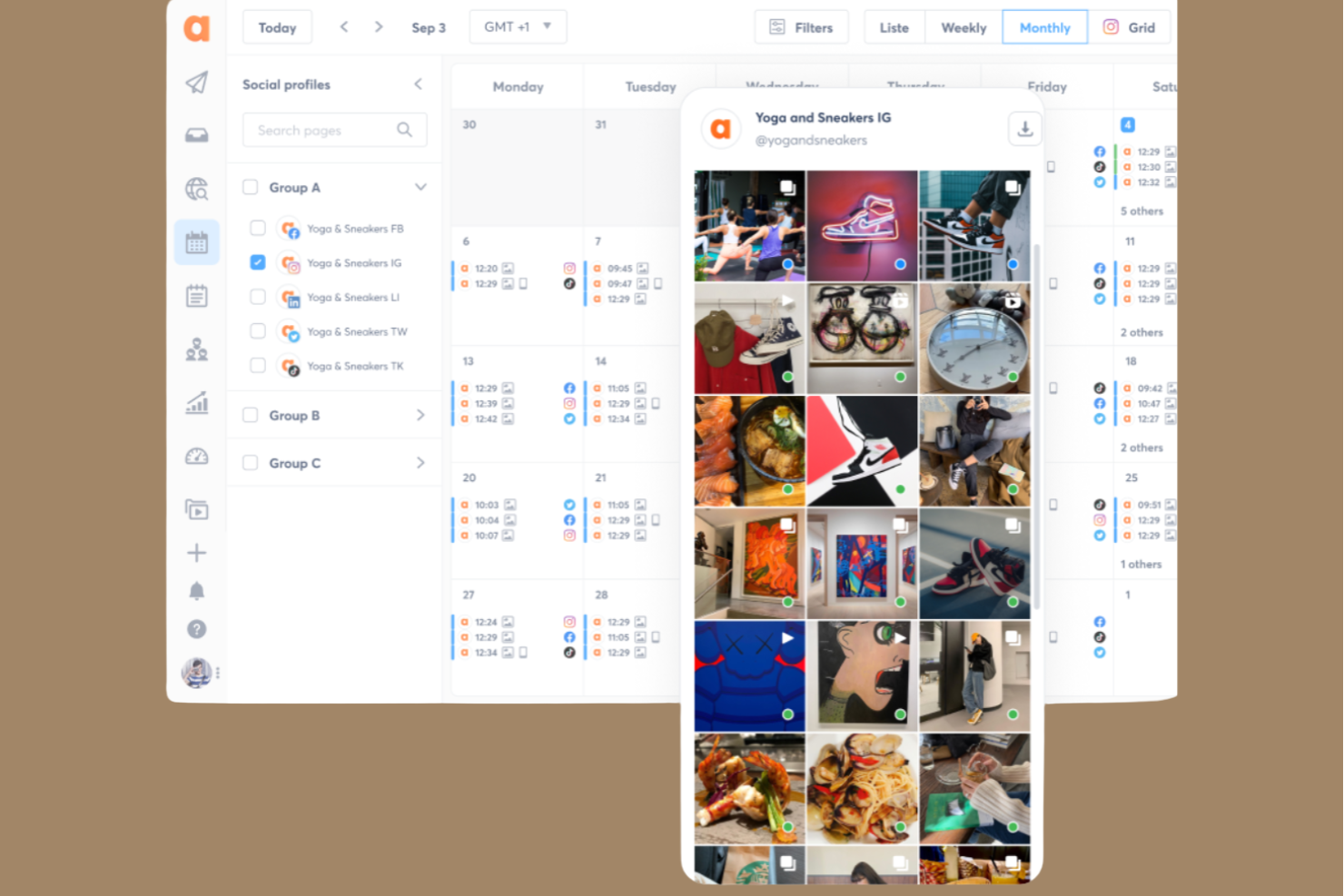Uncheck Yoga & Sneakers IG profile

click(x=258, y=261)
